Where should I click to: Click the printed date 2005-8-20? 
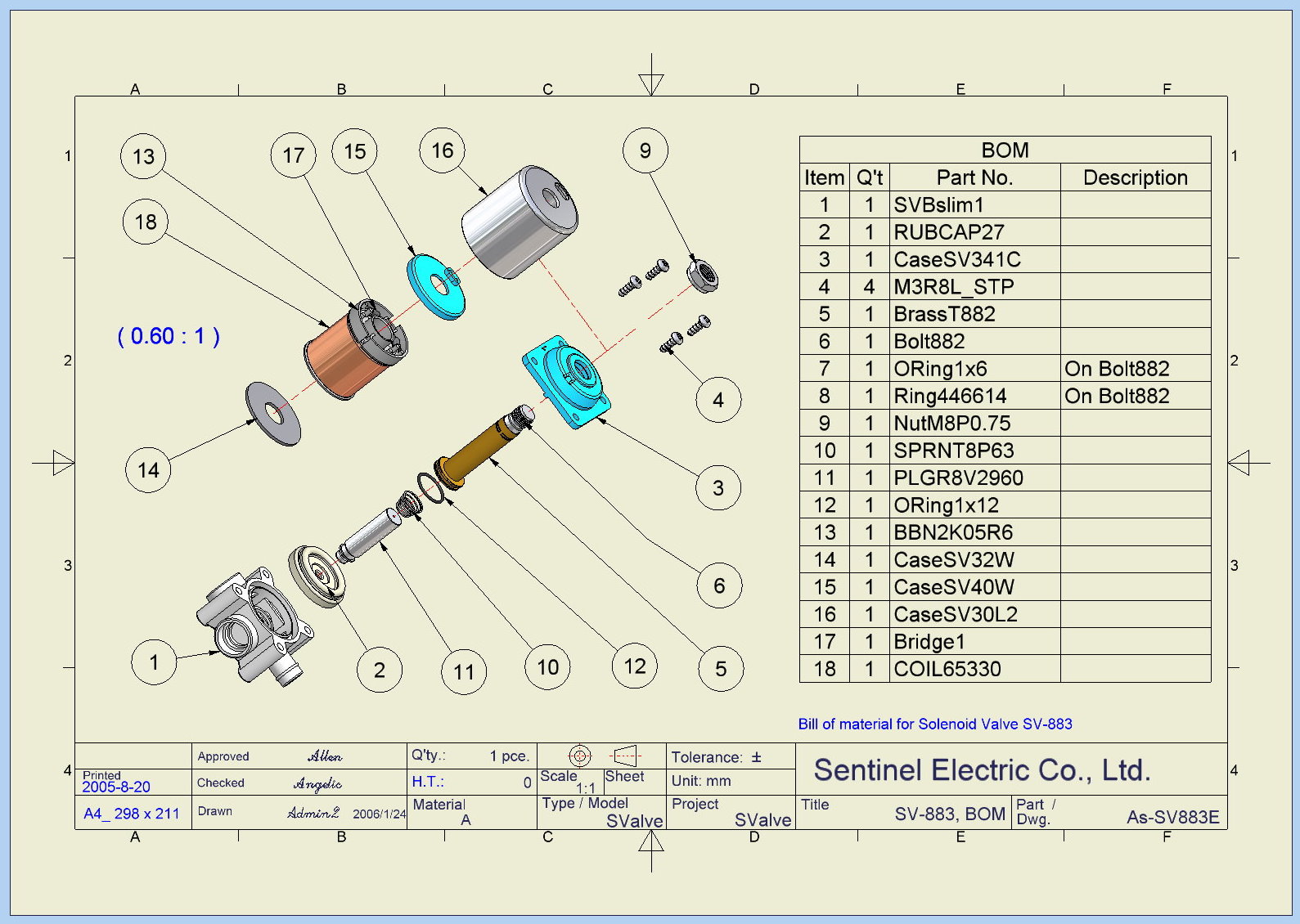tap(116, 787)
